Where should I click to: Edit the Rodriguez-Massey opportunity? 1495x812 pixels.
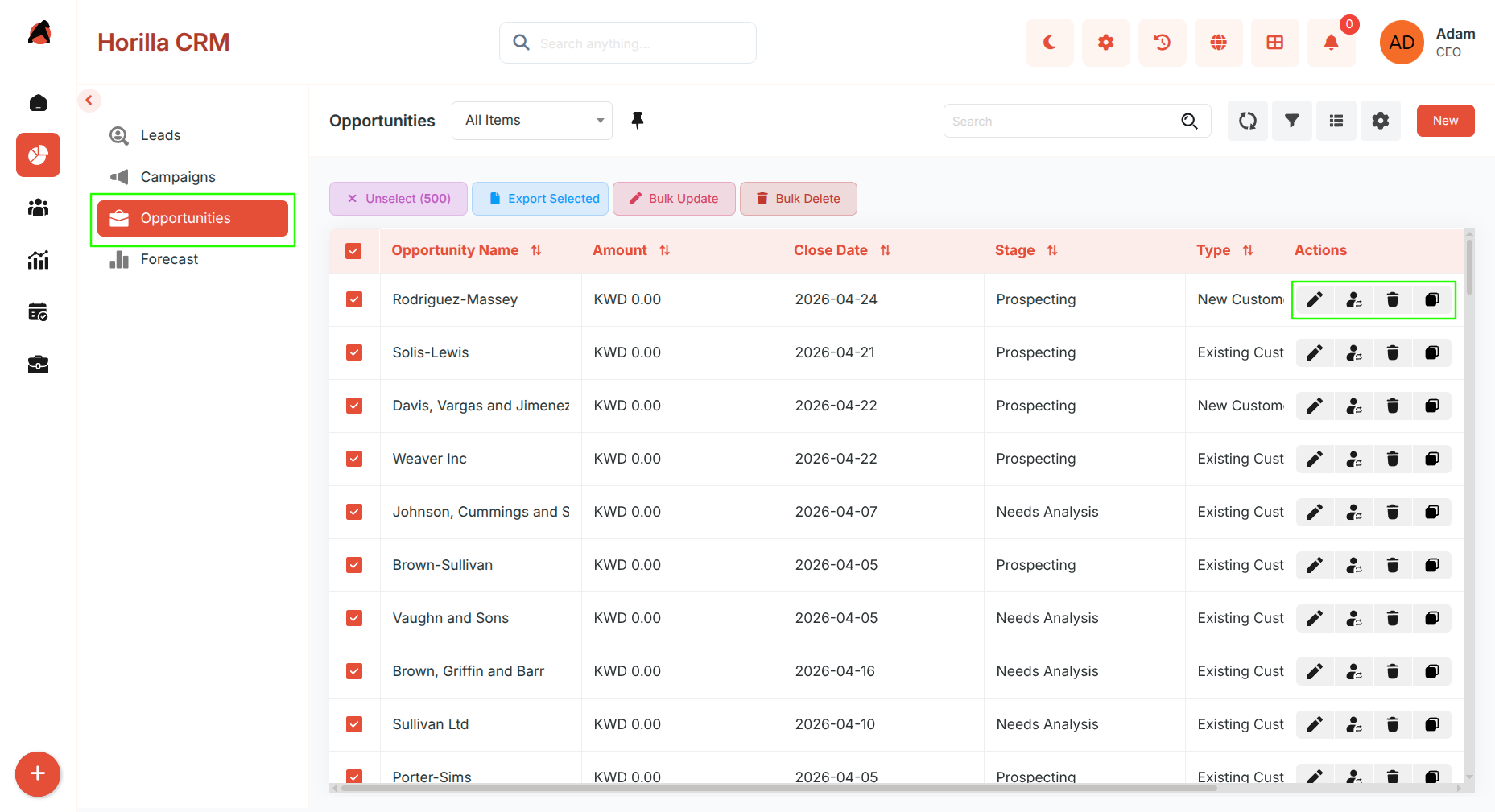(1315, 300)
